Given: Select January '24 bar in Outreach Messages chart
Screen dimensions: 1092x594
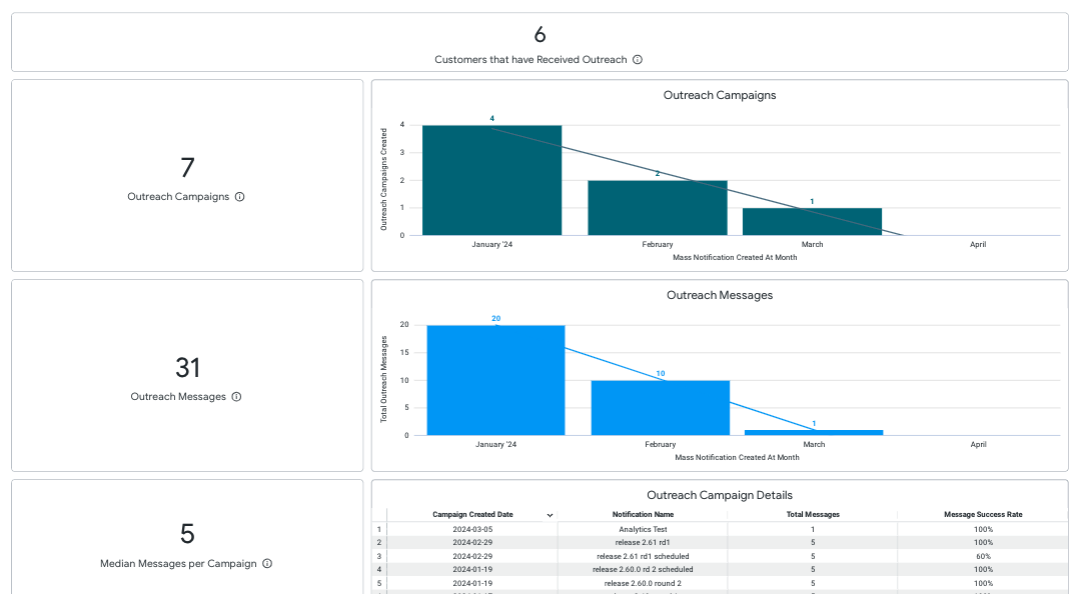Looking at the screenshot, I should (x=496, y=380).
